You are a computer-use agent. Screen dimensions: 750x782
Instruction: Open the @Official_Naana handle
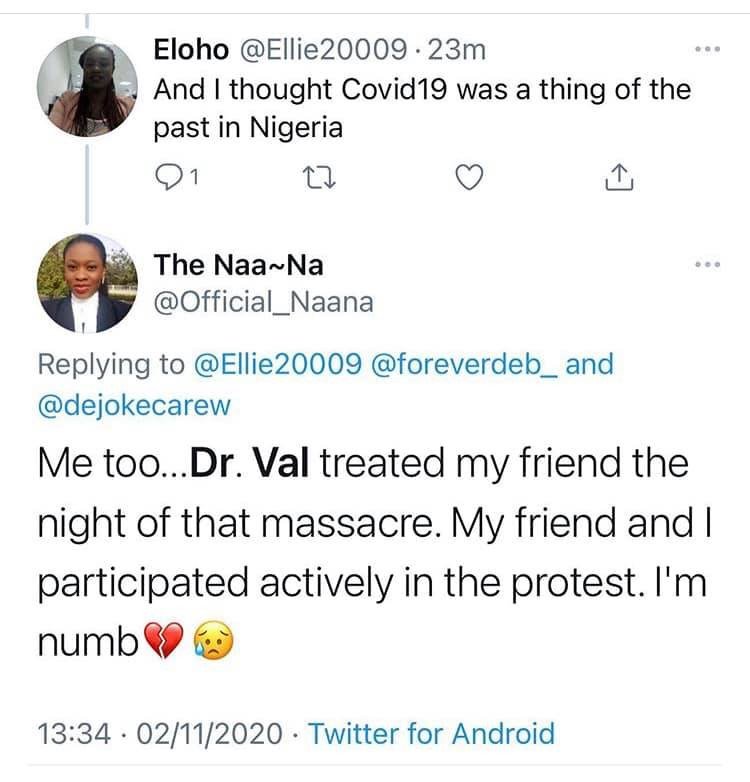[263, 302]
